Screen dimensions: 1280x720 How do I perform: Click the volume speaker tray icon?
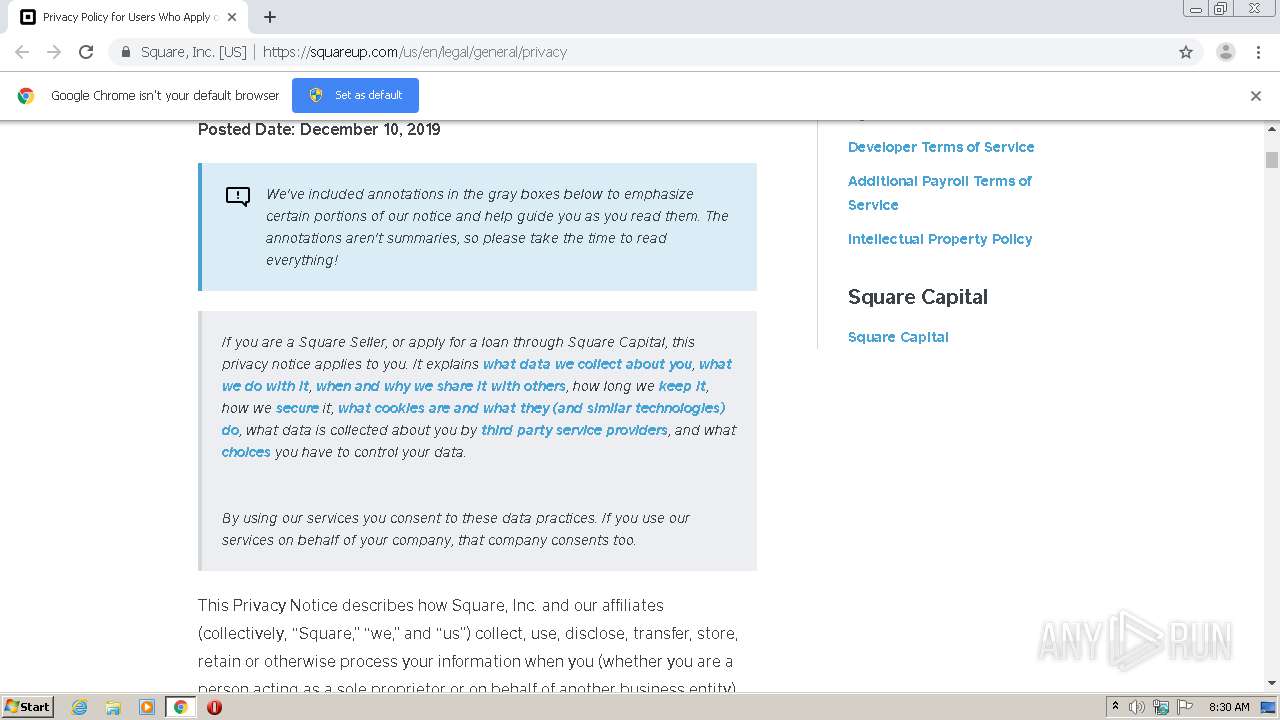[1136, 707]
